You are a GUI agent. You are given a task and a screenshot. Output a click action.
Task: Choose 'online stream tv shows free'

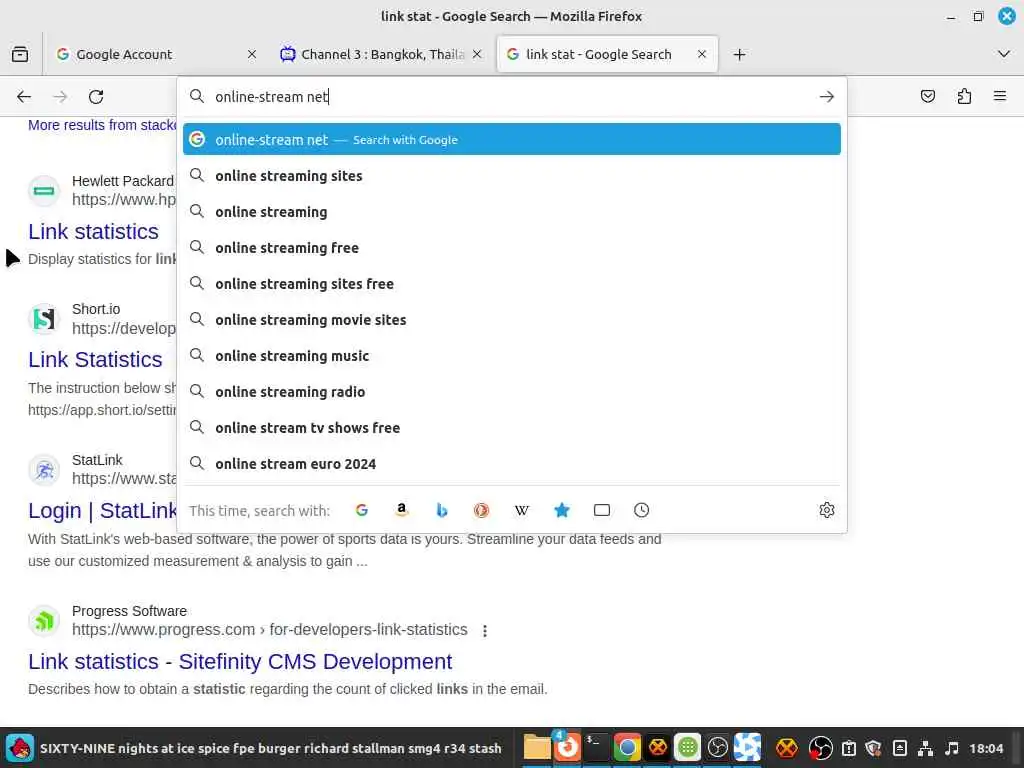[x=512, y=427]
